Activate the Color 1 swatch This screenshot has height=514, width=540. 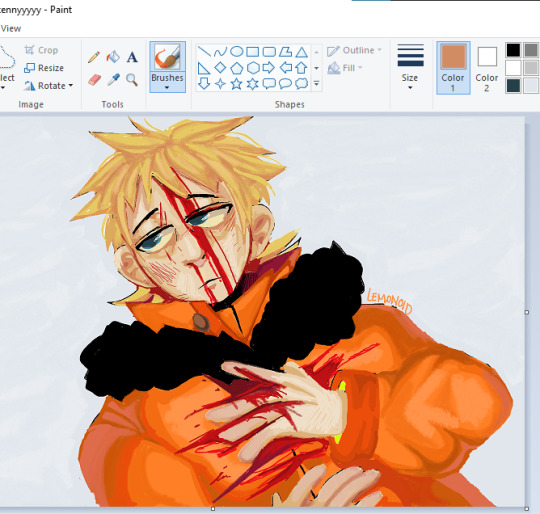coord(453,68)
